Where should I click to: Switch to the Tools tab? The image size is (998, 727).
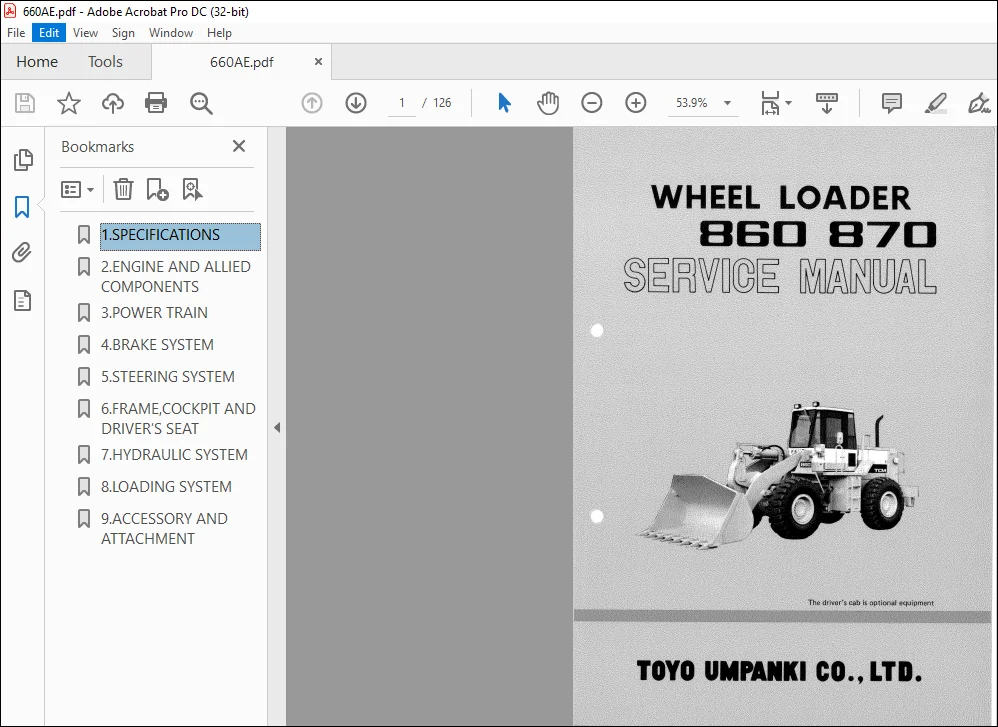(x=105, y=62)
